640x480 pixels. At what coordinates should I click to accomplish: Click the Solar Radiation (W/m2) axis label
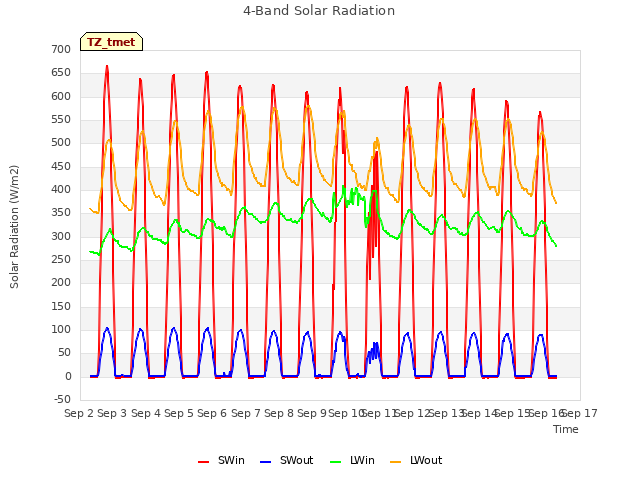pyautogui.click(x=14, y=227)
